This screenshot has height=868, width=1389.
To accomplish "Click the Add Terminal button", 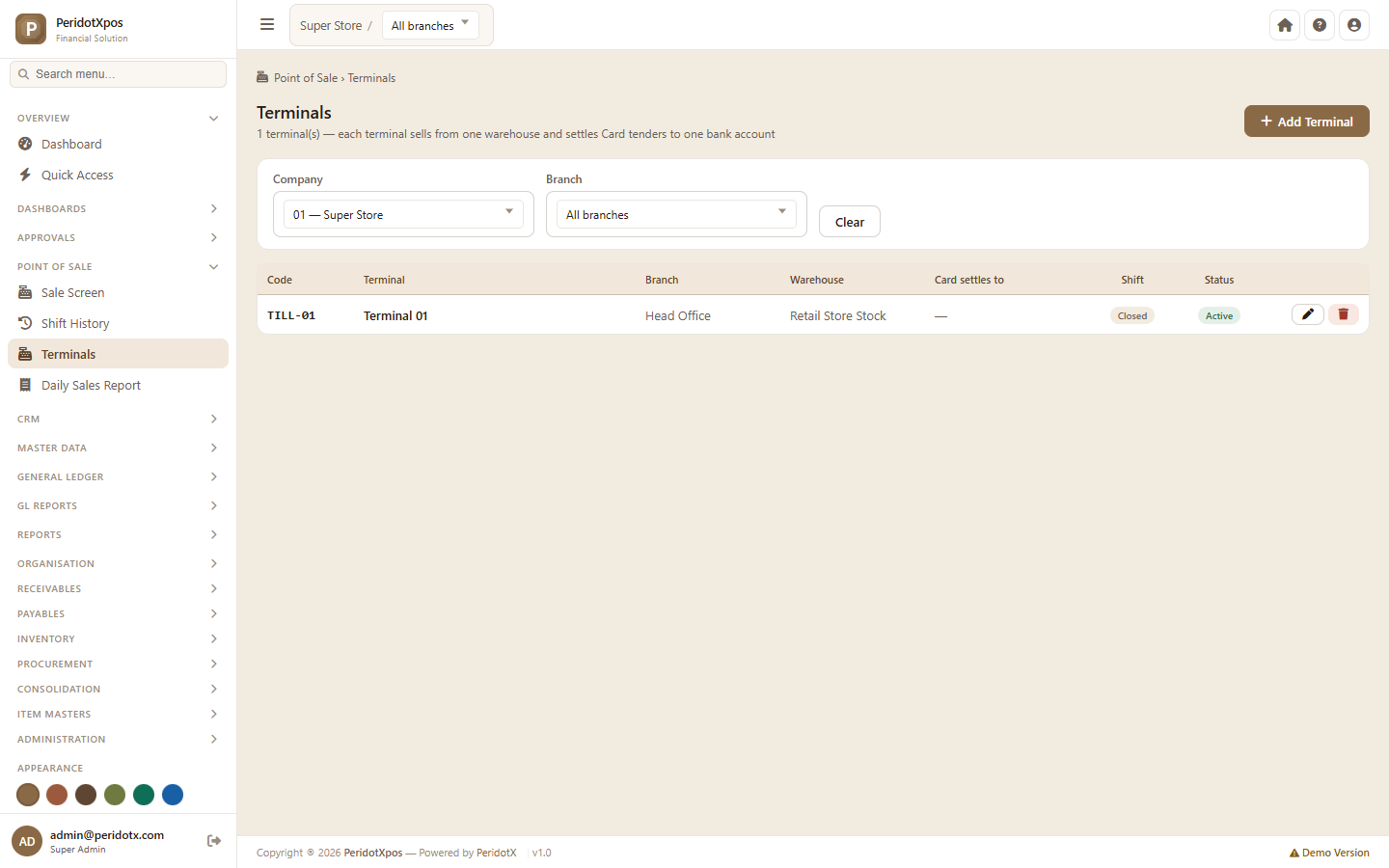I will (x=1307, y=122).
